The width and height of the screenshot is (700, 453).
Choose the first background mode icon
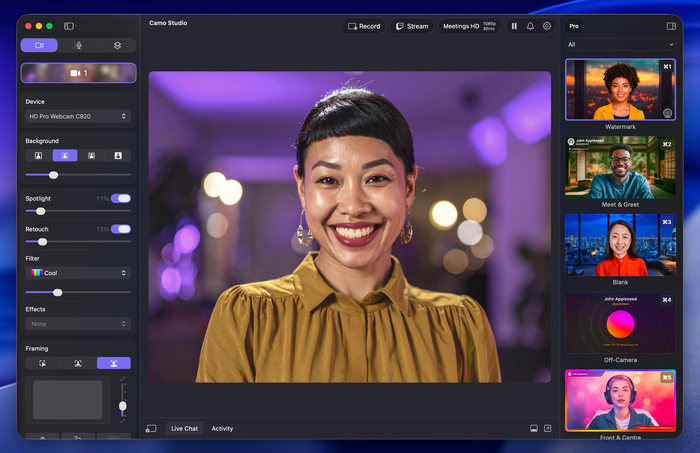click(x=38, y=155)
